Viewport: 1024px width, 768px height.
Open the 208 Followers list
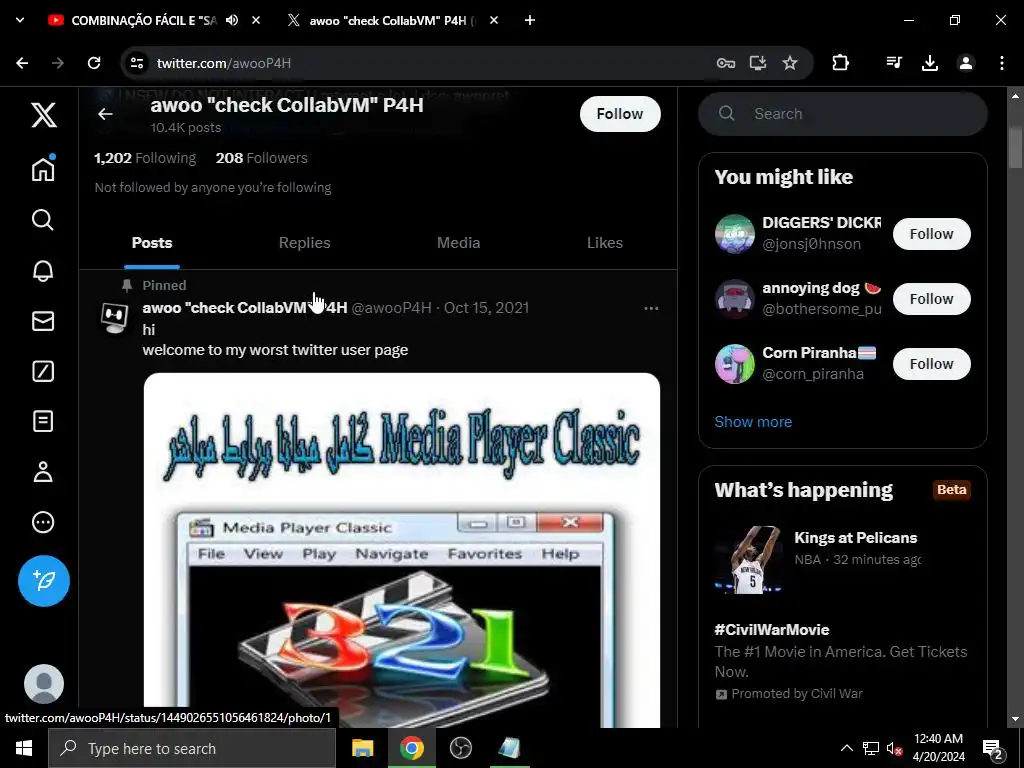click(261, 158)
